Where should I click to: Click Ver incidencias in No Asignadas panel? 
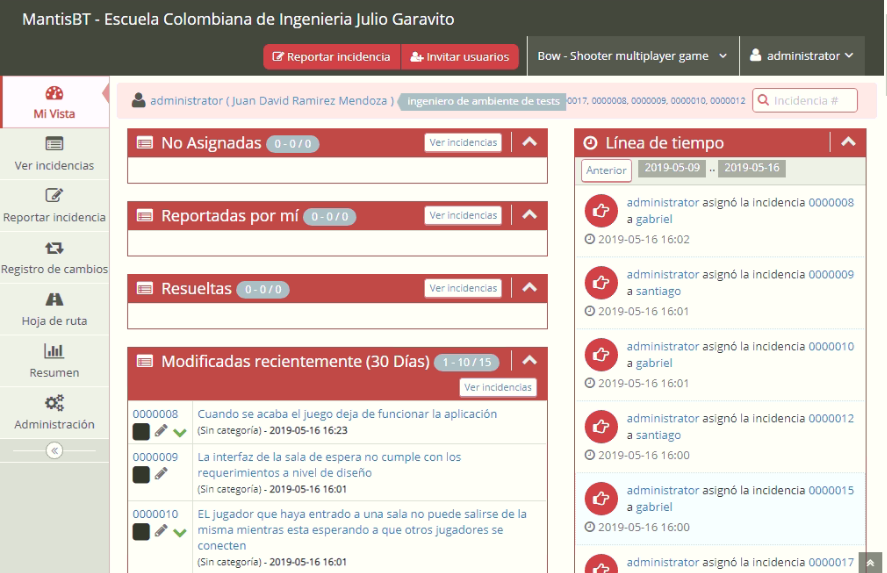pyautogui.click(x=463, y=143)
